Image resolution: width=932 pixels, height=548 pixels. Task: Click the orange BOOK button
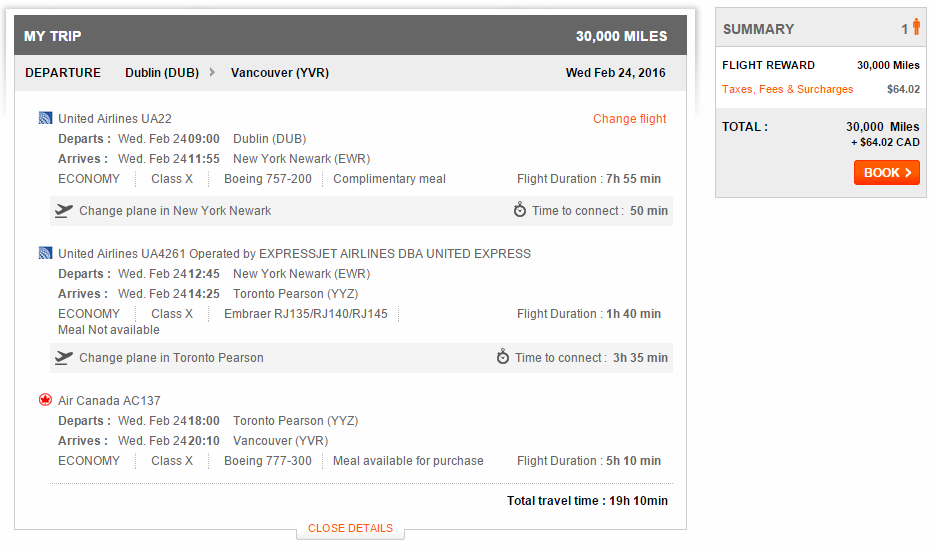(886, 172)
